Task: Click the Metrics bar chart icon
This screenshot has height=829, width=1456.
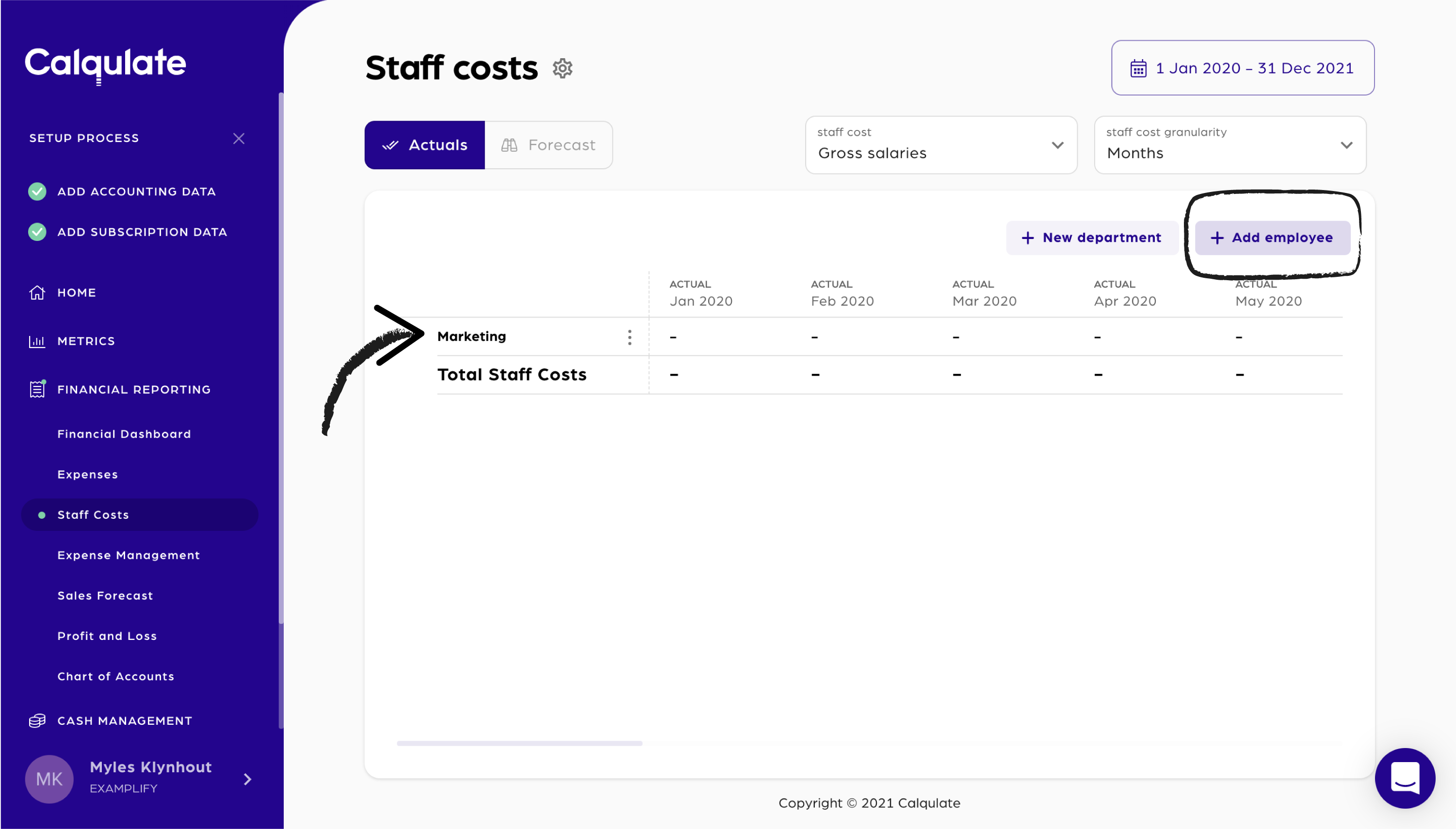Action: tap(37, 341)
